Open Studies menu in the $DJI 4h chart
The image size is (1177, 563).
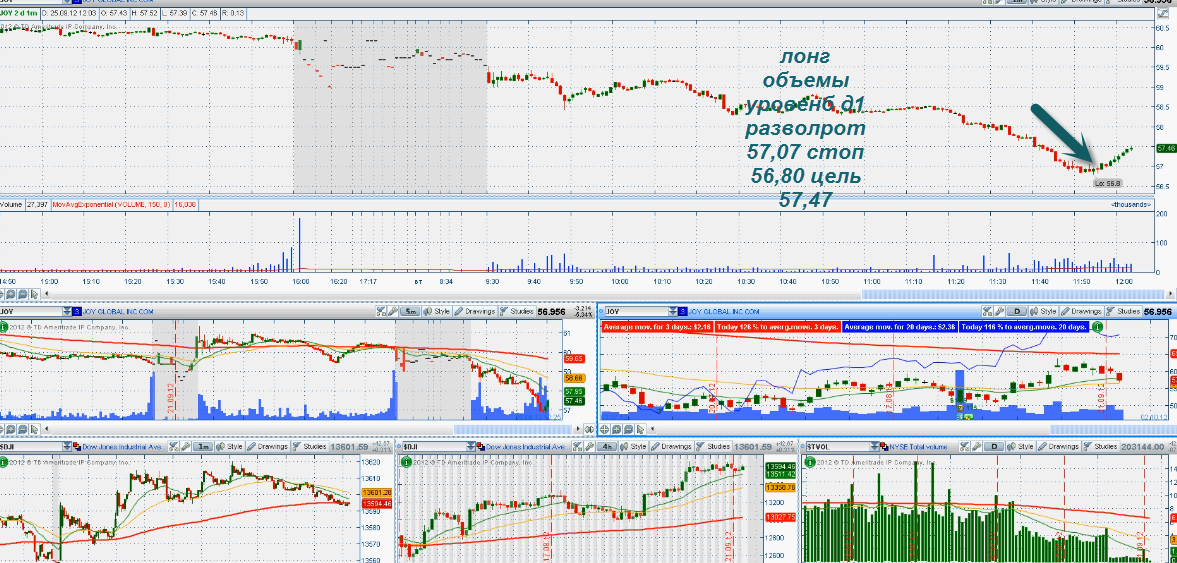coord(713,446)
